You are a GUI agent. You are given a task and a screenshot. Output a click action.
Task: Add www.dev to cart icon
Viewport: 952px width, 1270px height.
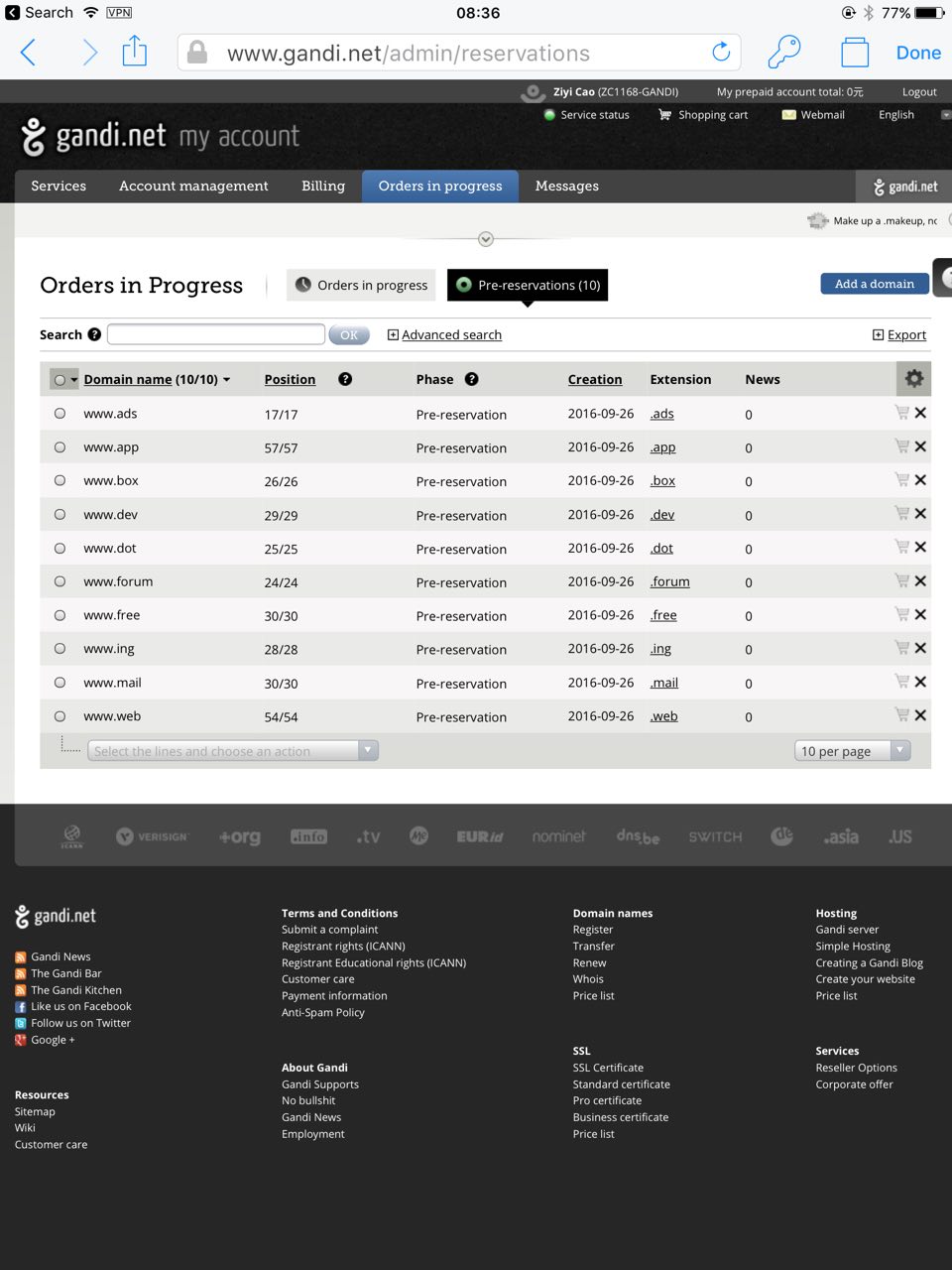901,513
